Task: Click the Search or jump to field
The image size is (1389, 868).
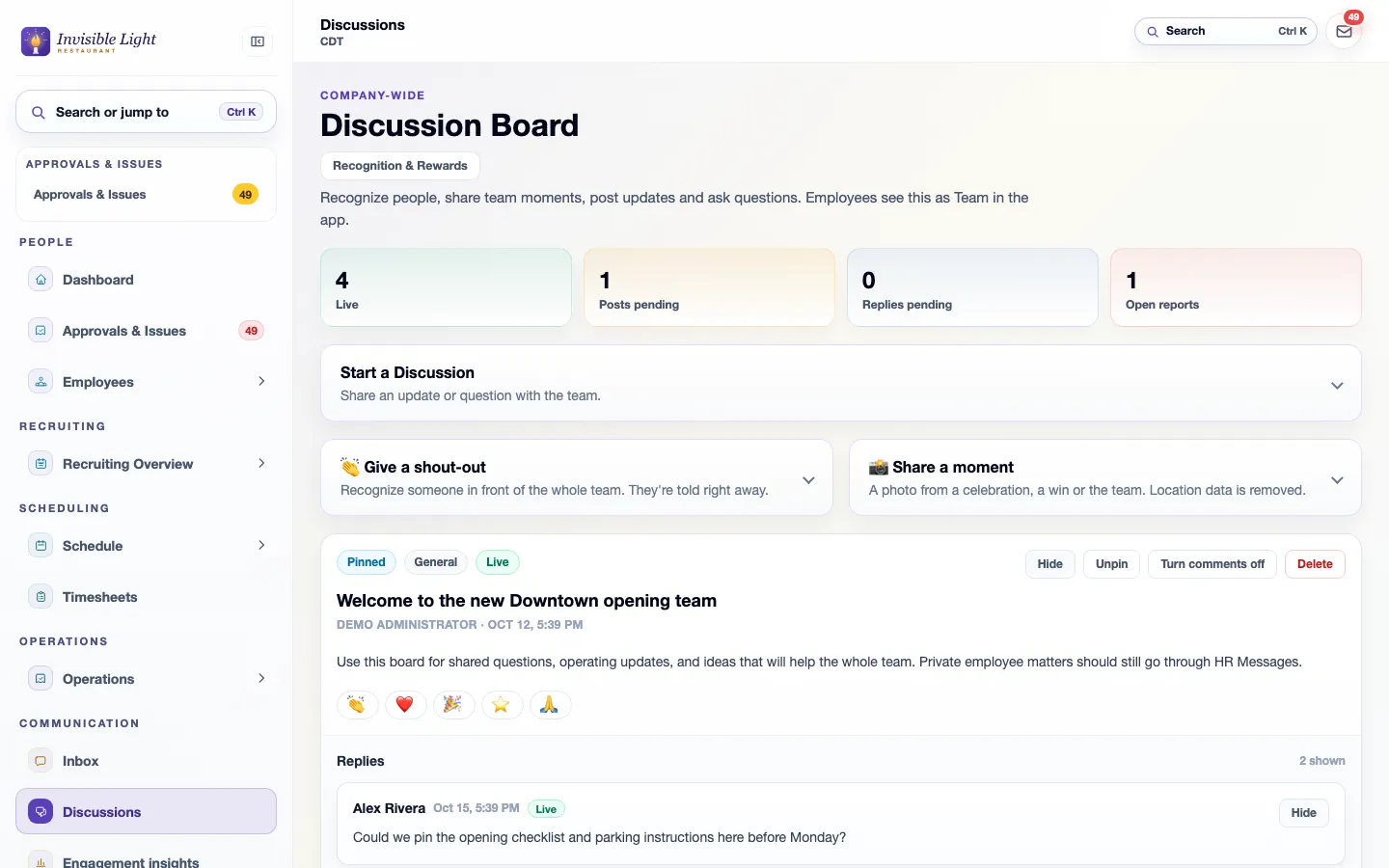Action: click(146, 112)
